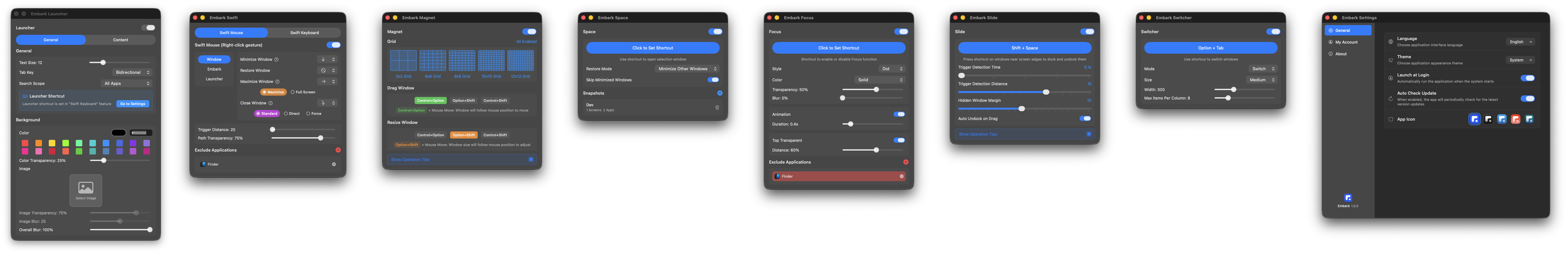Add a new snapshot with plus icon
1568x254 pixels.
click(x=720, y=93)
